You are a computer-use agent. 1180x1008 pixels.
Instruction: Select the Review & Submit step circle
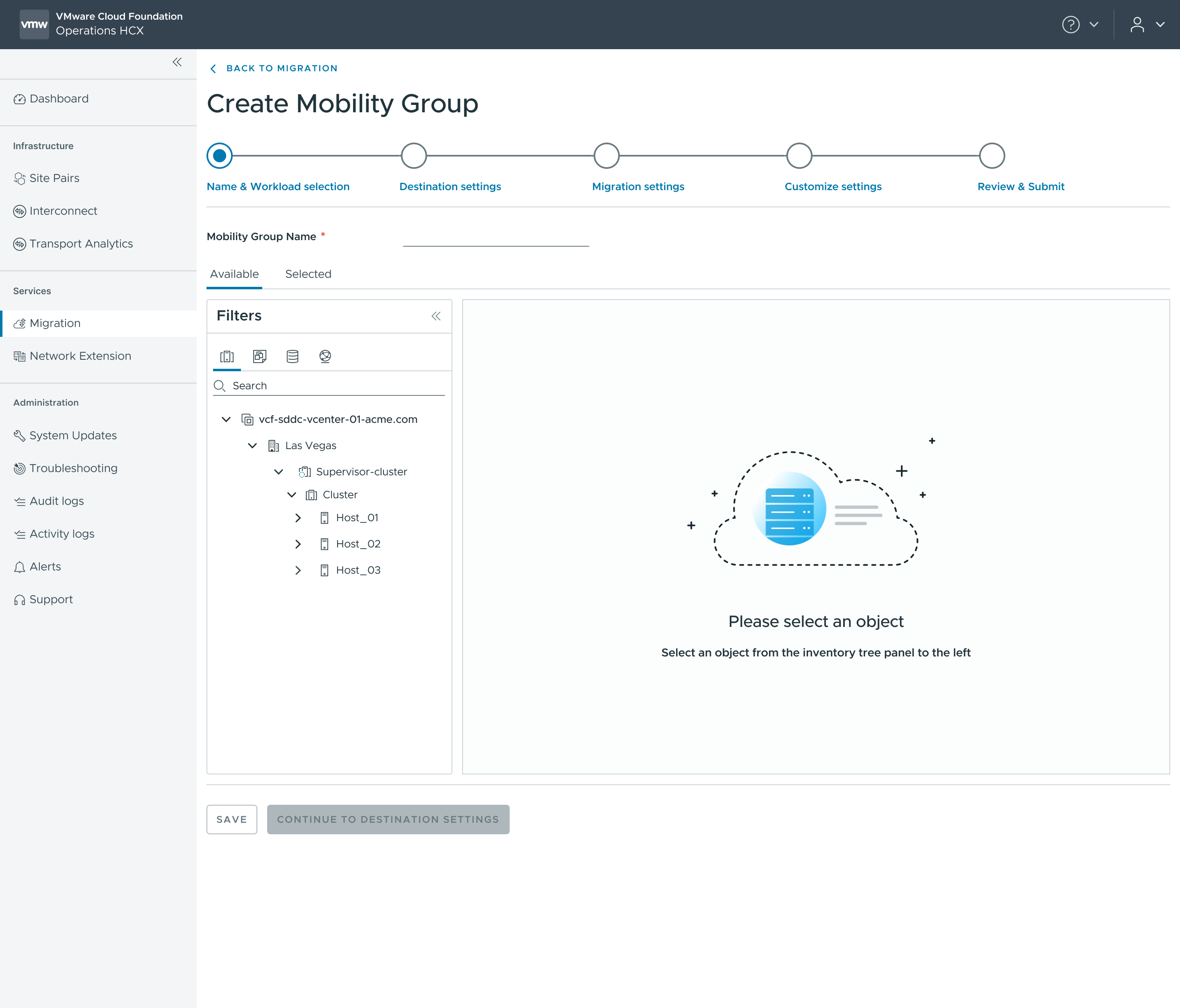coord(992,155)
